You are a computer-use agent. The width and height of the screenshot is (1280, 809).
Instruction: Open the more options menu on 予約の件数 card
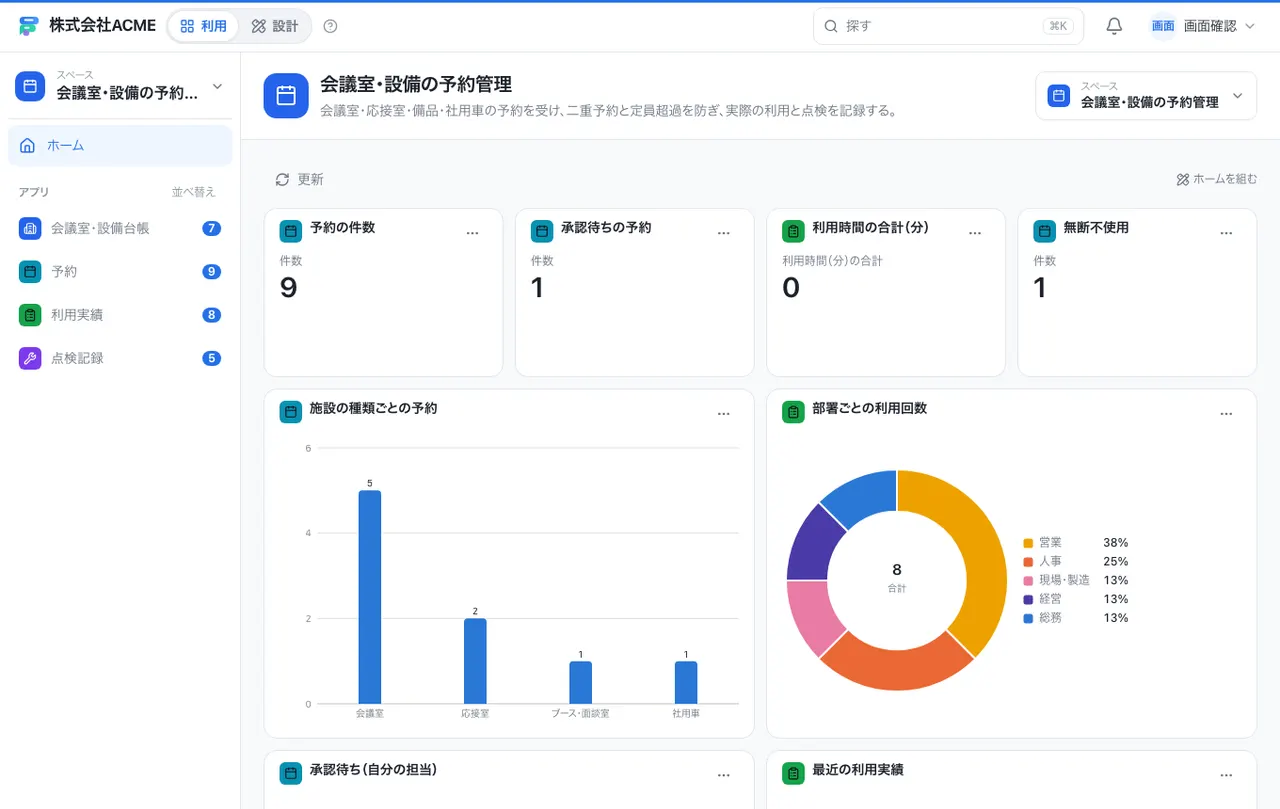tap(473, 232)
